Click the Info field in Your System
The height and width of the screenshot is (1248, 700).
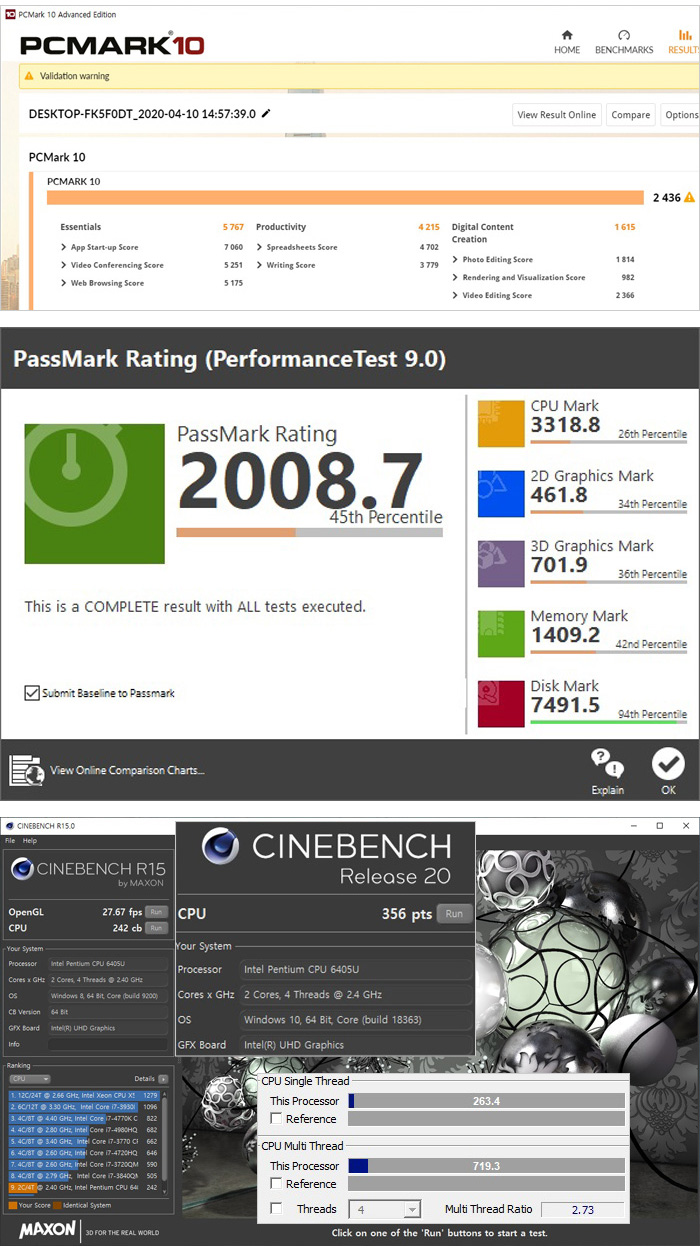click(107, 1044)
